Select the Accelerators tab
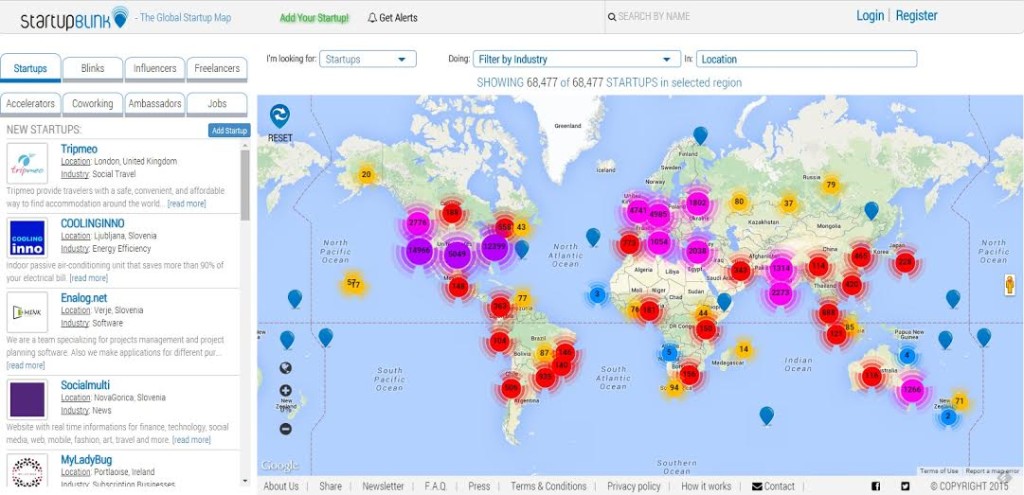This screenshot has height=495, width=1024. click(x=31, y=103)
